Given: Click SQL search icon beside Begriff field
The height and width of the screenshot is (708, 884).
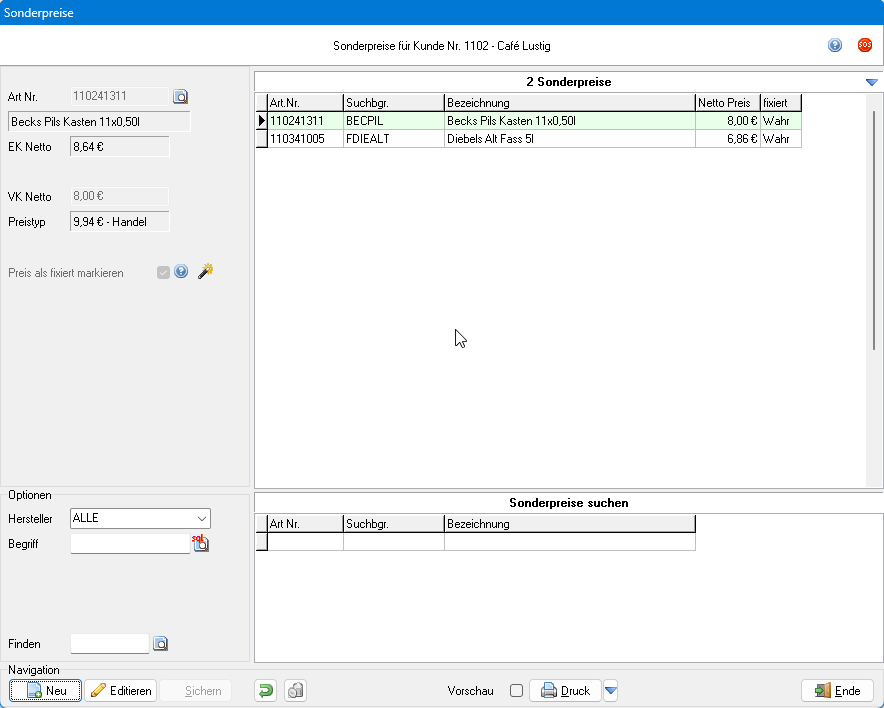Looking at the screenshot, I should point(200,544).
